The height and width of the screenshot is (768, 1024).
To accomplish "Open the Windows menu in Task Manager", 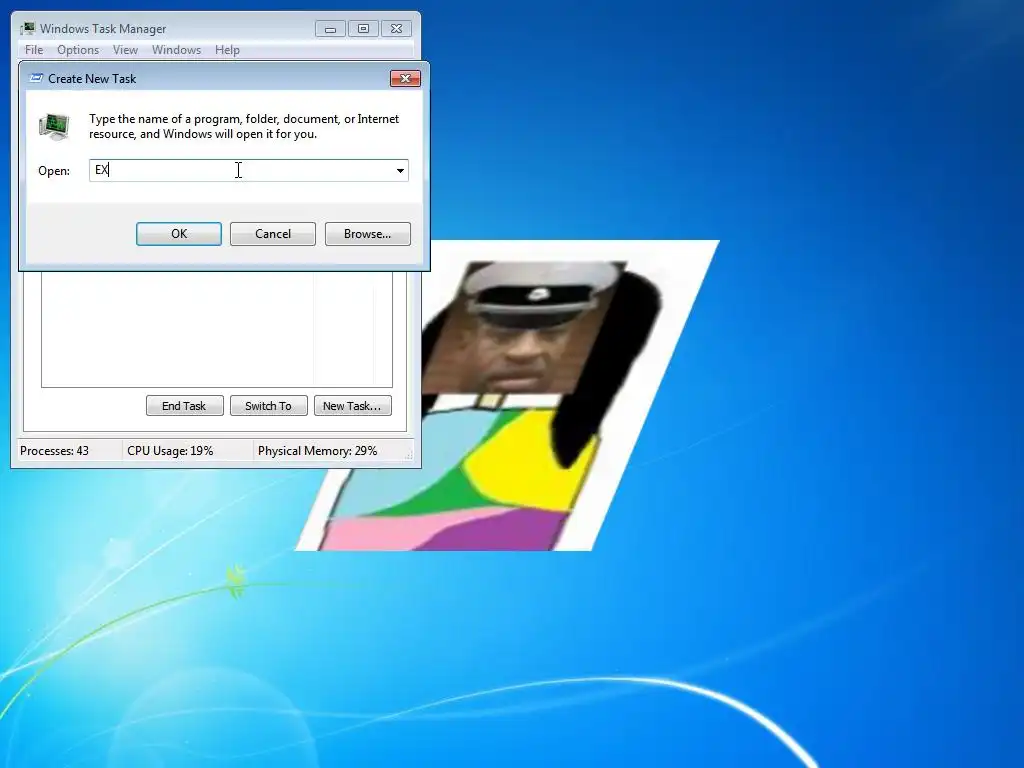I will coord(176,50).
